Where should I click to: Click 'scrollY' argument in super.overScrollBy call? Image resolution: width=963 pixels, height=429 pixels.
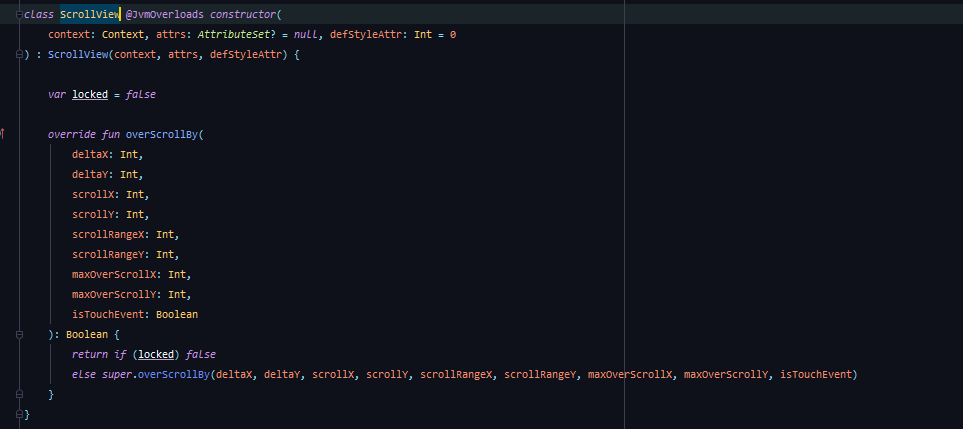(388, 374)
